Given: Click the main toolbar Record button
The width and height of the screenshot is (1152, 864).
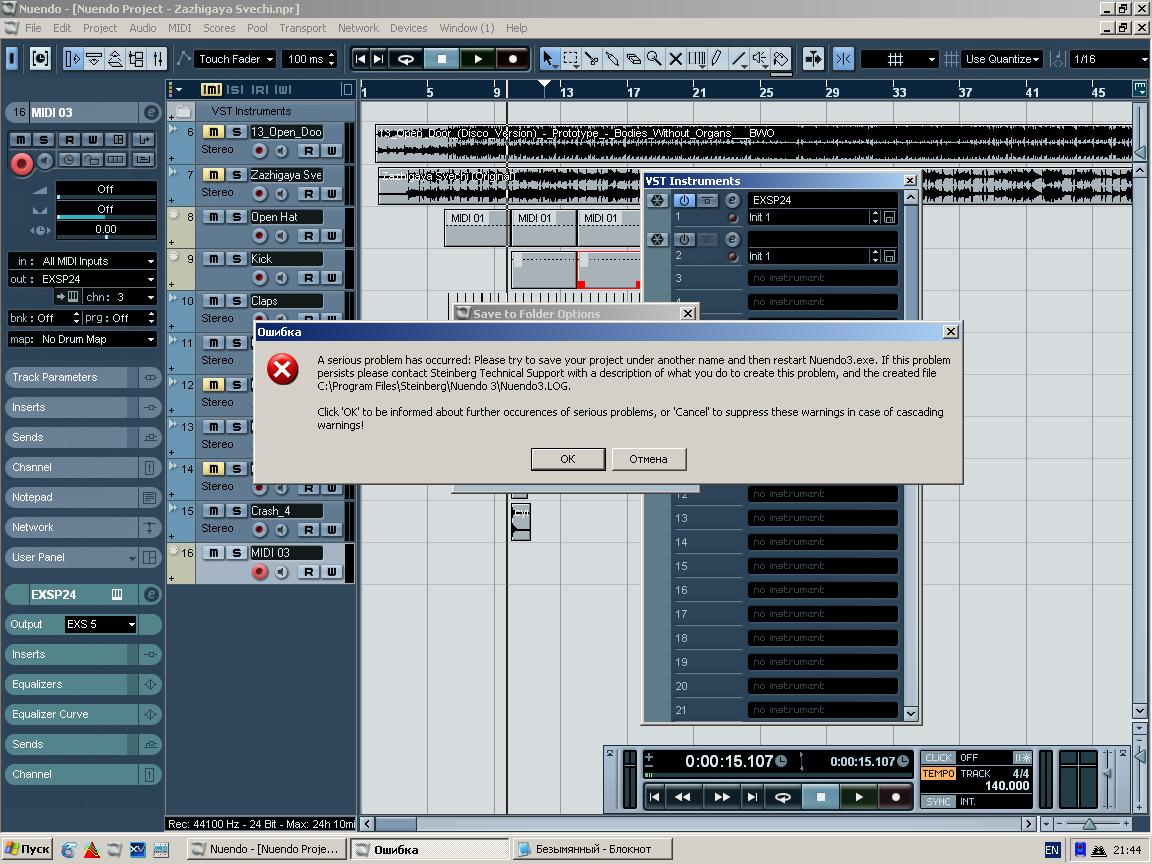Looking at the screenshot, I should pos(513,59).
